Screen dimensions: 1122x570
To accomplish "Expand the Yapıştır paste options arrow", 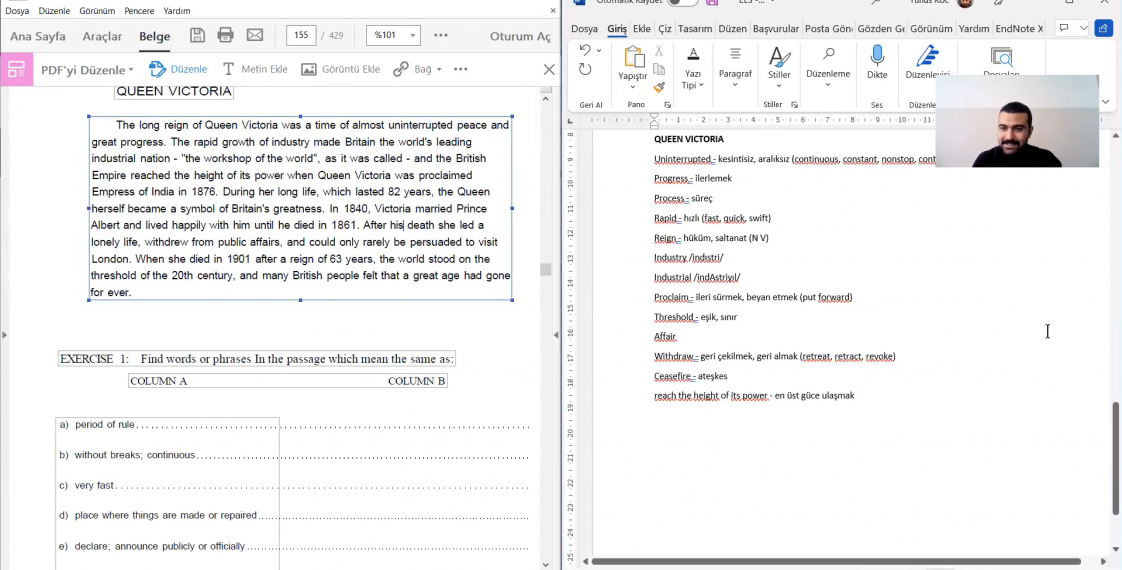I will 633,87.
